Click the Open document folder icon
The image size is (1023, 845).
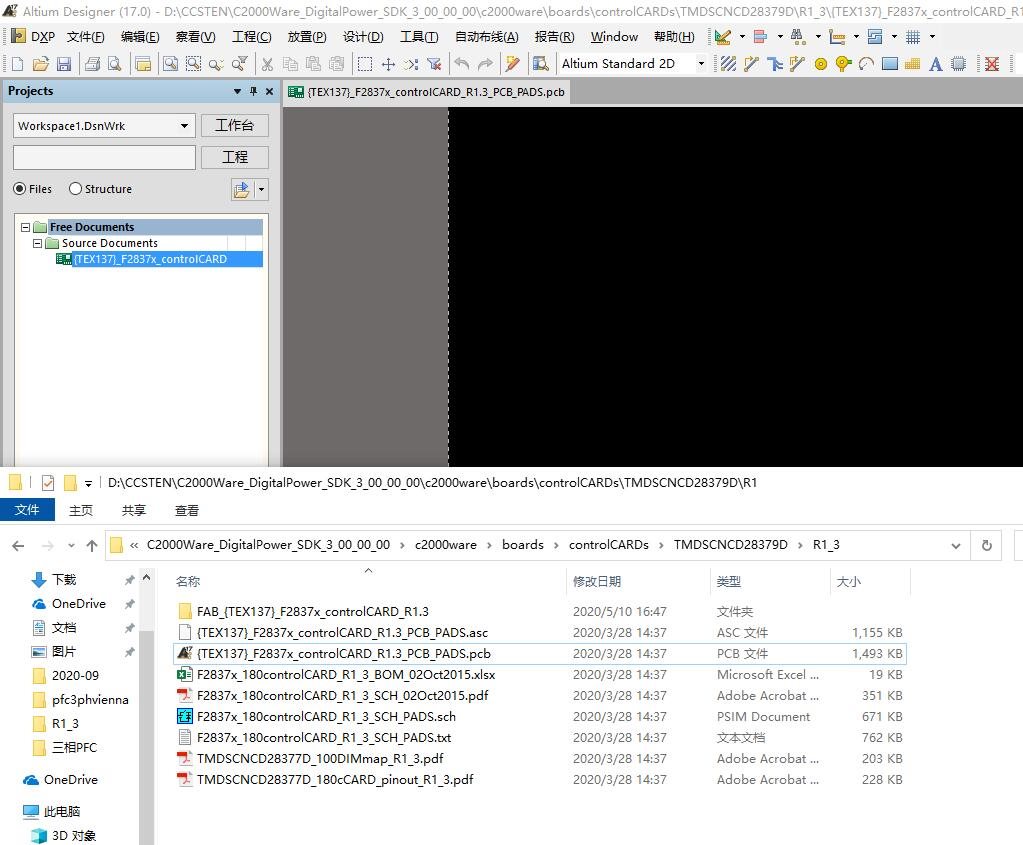tap(40, 63)
